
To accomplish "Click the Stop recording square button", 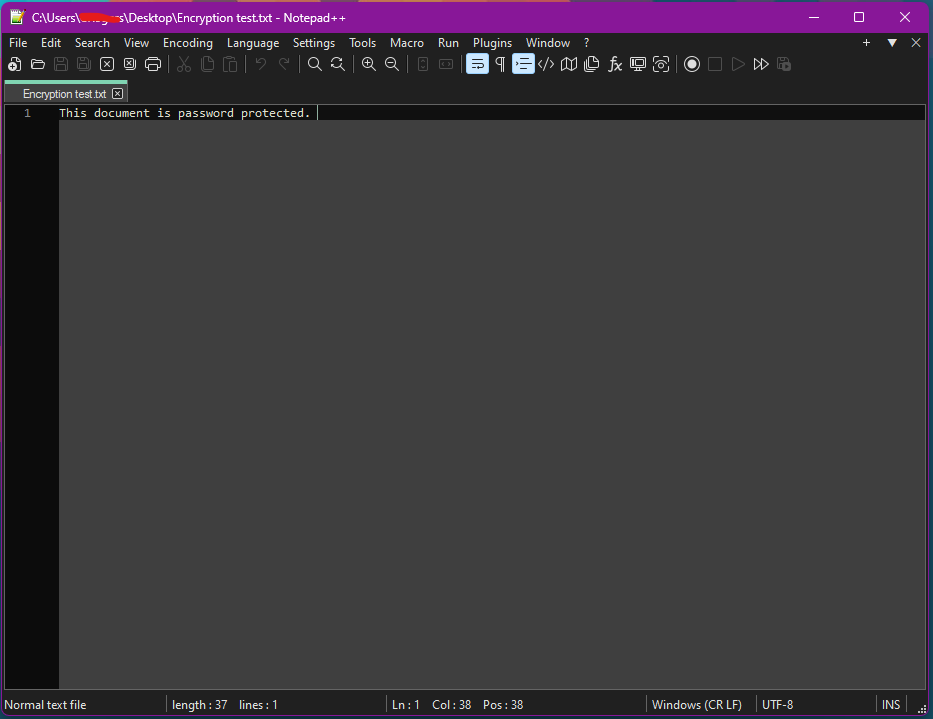I will coord(715,64).
